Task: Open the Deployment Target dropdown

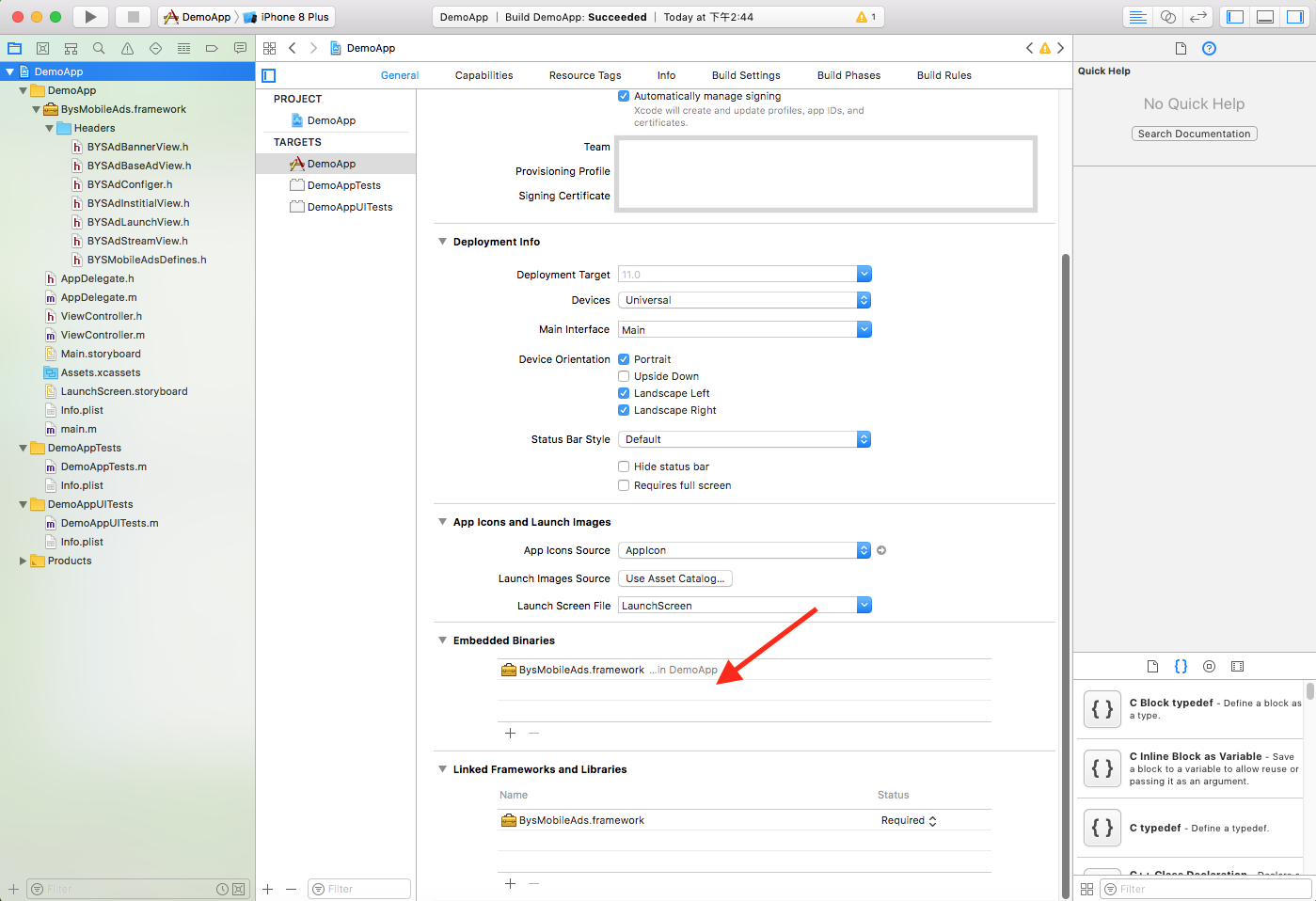Action: pyautogui.click(x=864, y=274)
